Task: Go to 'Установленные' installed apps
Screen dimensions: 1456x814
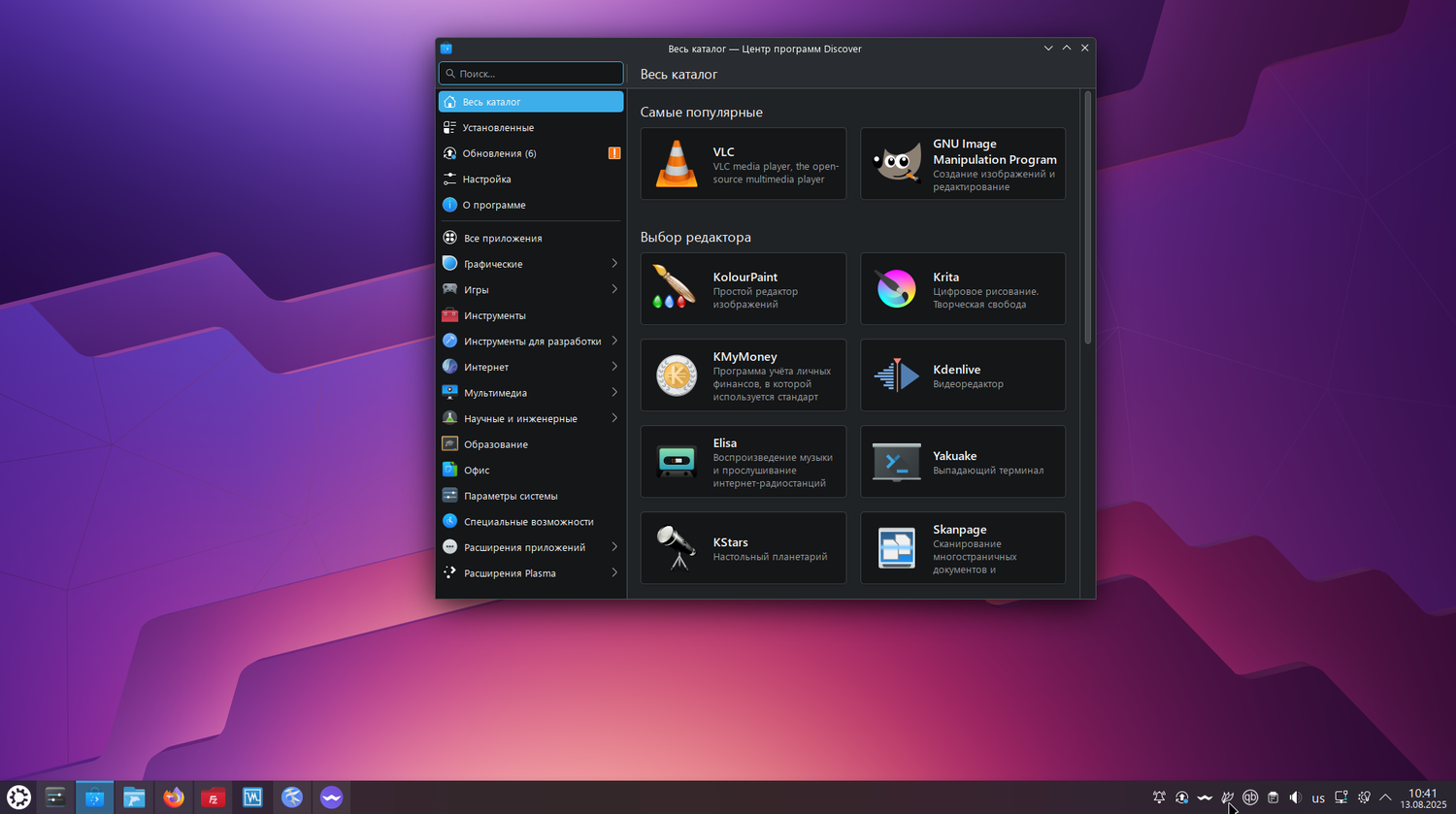Action: [531, 128]
